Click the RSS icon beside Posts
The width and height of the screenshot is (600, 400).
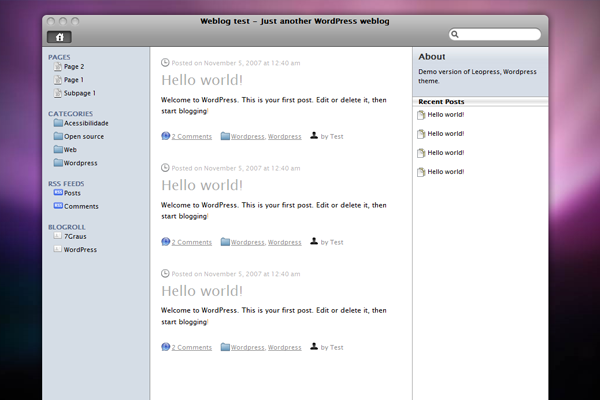(x=58, y=192)
